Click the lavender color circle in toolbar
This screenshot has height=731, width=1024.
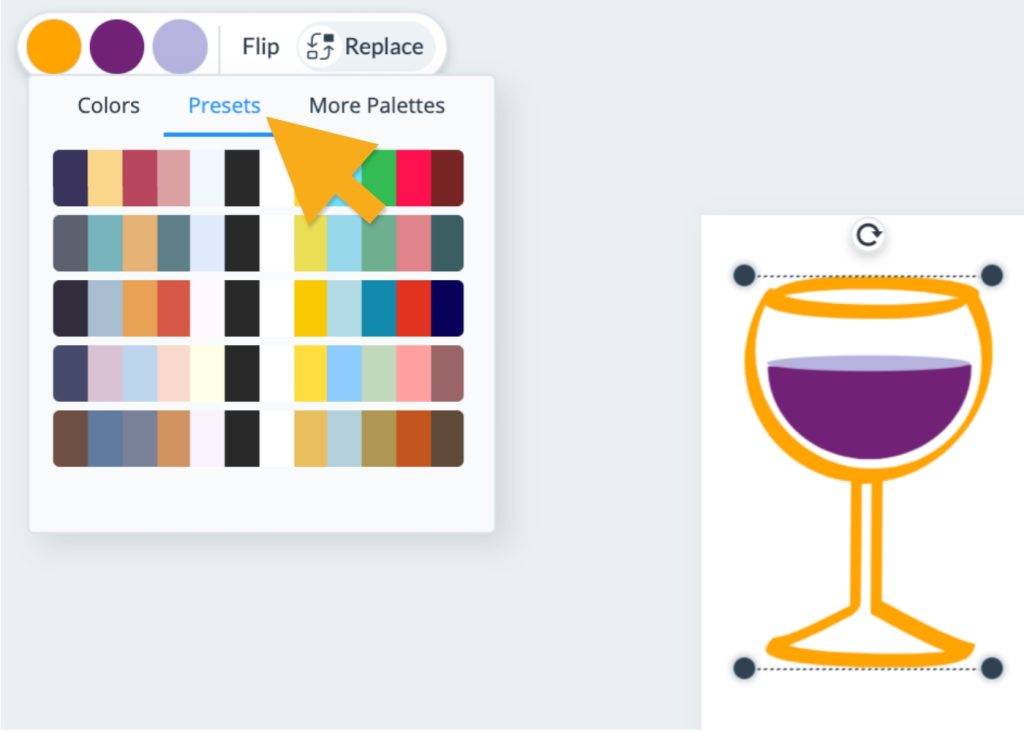click(180, 47)
